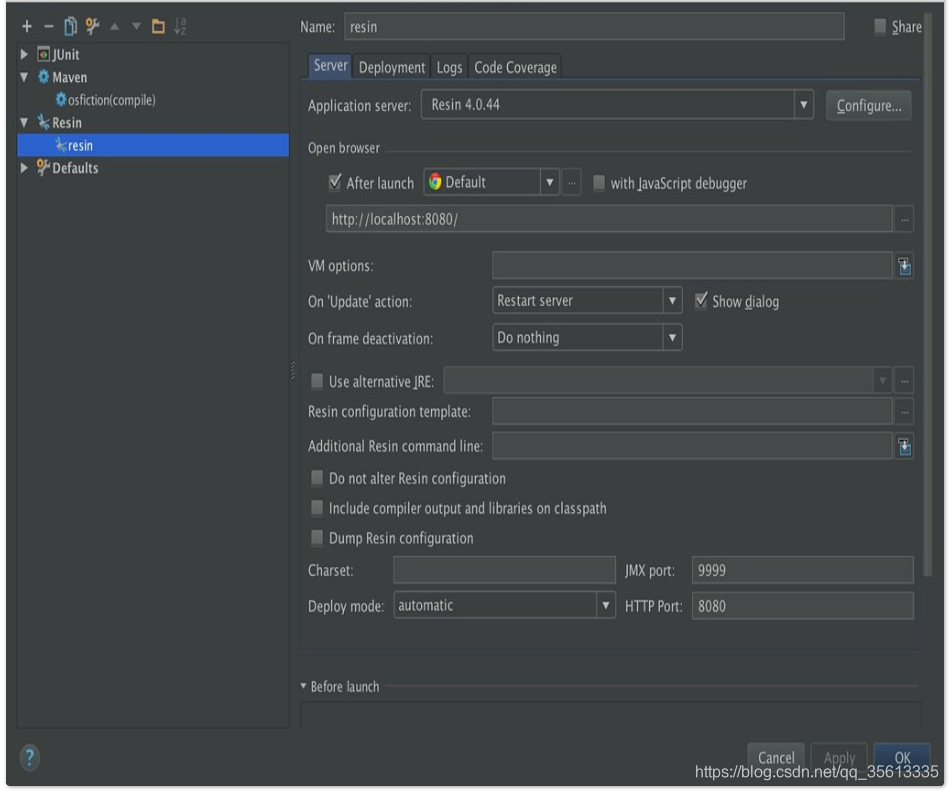Remove the selected configuration with minus icon
949x791 pixels.
[49, 26]
